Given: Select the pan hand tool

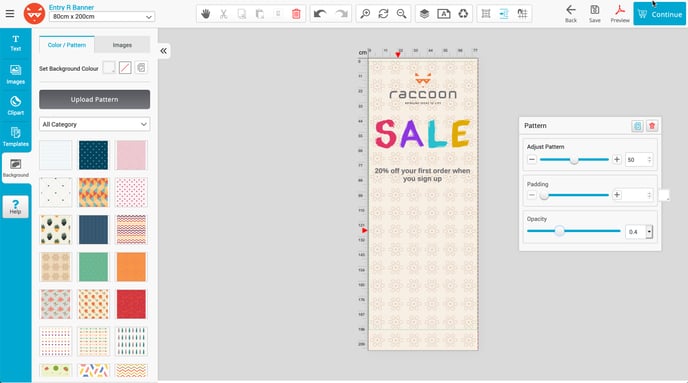Looking at the screenshot, I should 205,14.
